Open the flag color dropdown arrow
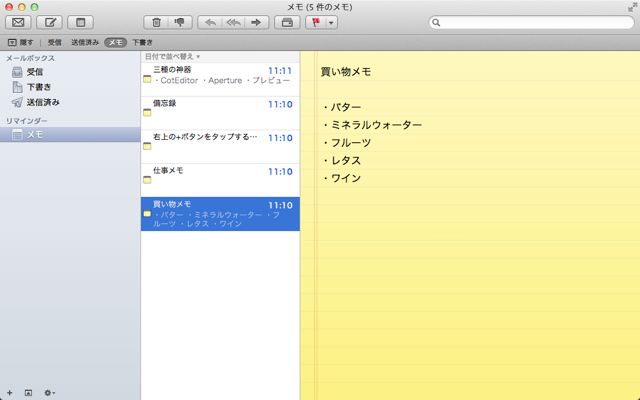The height and width of the screenshot is (400, 640). pyautogui.click(x=331, y=22)
